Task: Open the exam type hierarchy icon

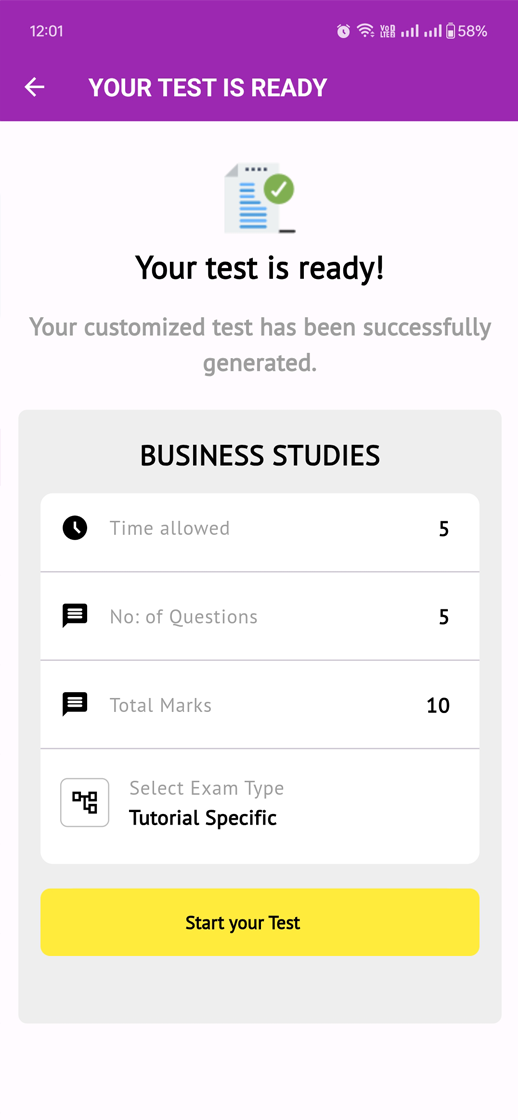Action: click(x=84, y=803)
